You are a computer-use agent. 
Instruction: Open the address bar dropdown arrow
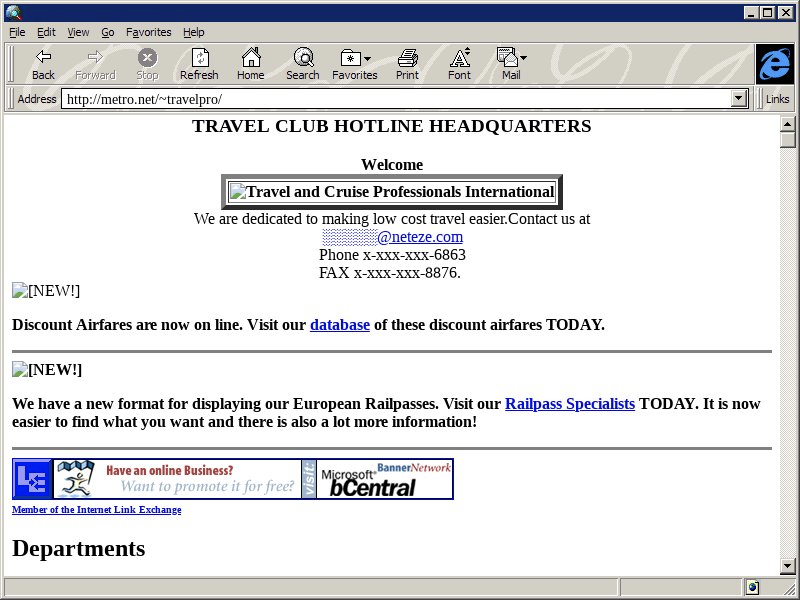click(x=740, y=99)
